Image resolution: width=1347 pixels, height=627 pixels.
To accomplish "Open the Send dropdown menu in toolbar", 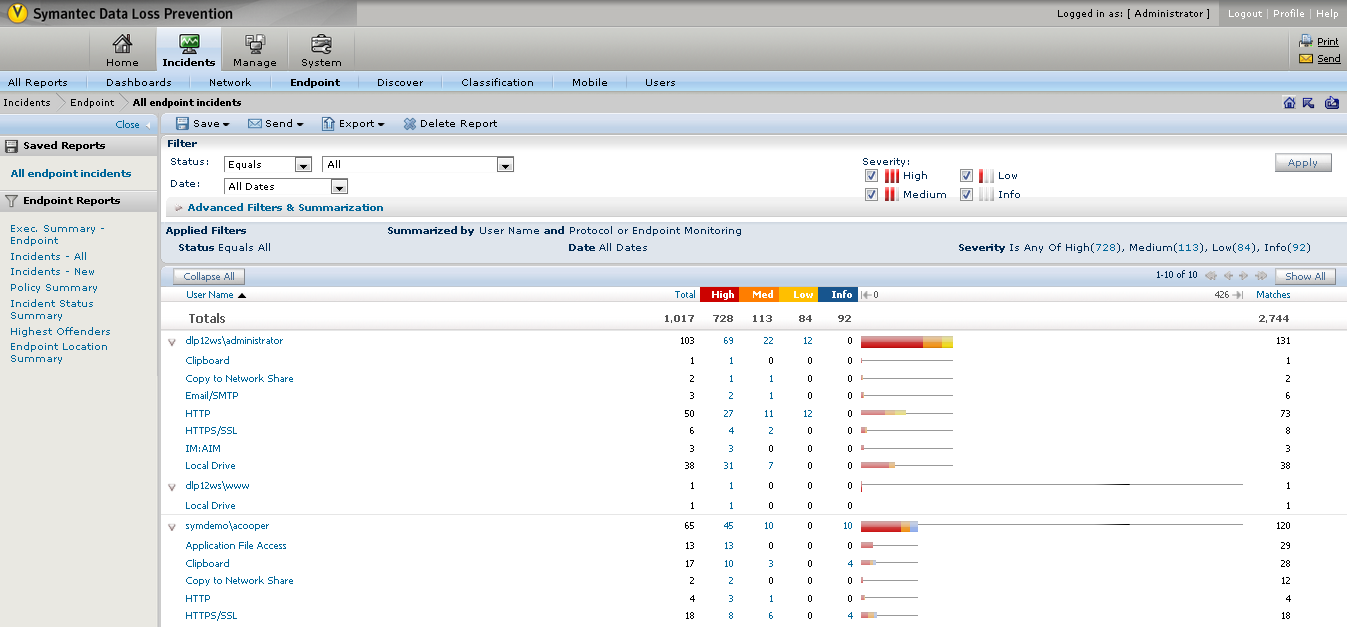I will 276,124.
